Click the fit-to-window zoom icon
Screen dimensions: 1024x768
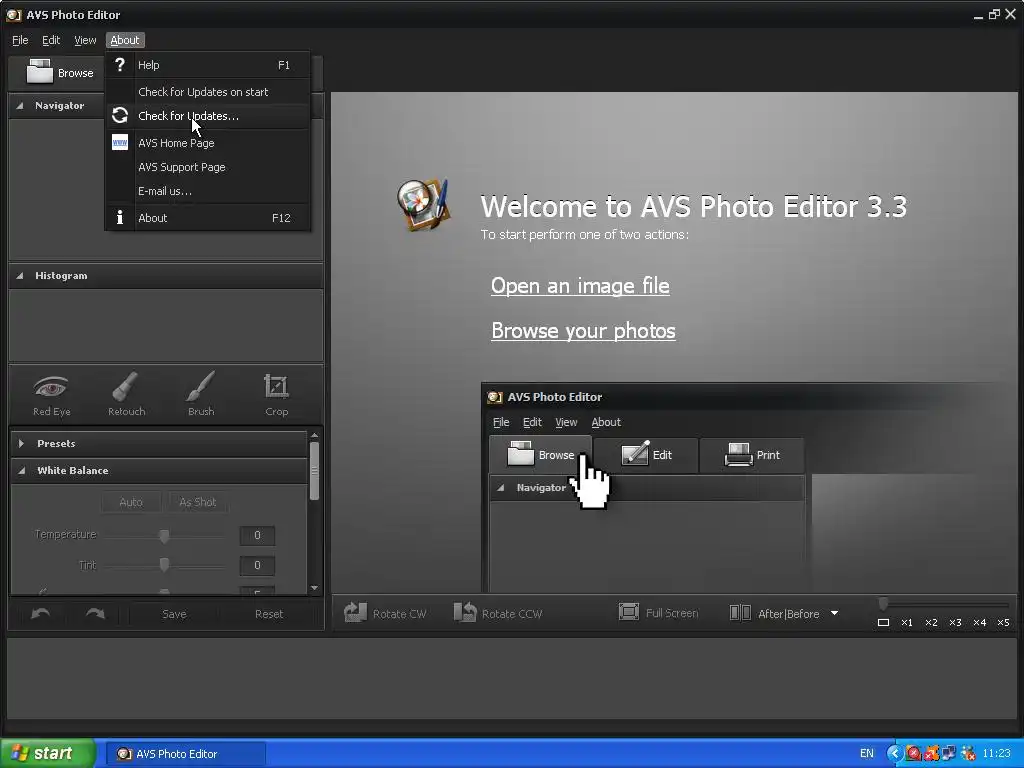click(883, 622)
